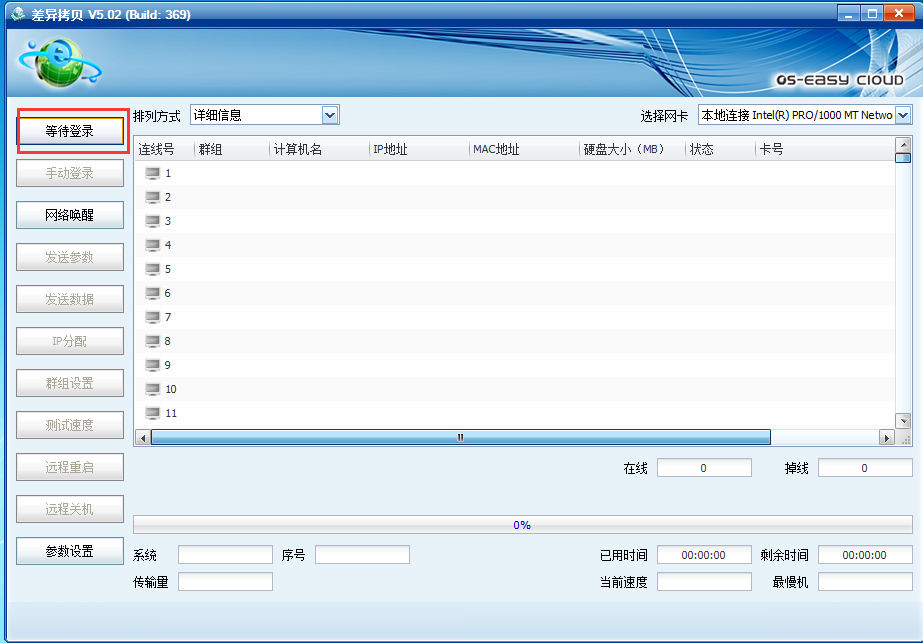Open 参数设置 settings button
Screen dimensions: 923x643
point(70,551)
